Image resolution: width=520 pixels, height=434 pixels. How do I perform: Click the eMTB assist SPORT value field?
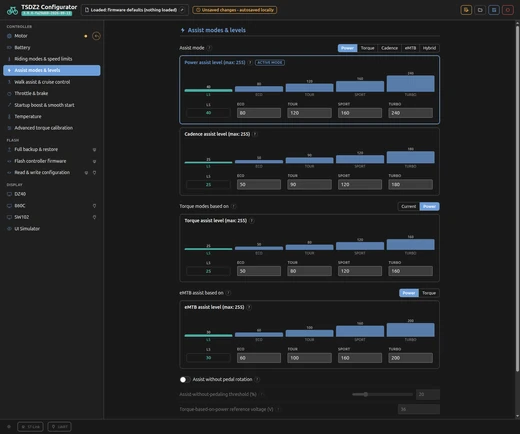coord(360,358)
